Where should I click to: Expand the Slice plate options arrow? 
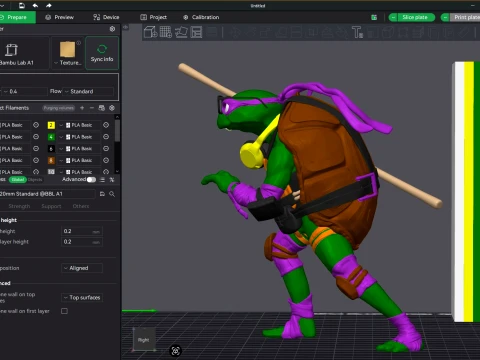[x=393, y=17]
